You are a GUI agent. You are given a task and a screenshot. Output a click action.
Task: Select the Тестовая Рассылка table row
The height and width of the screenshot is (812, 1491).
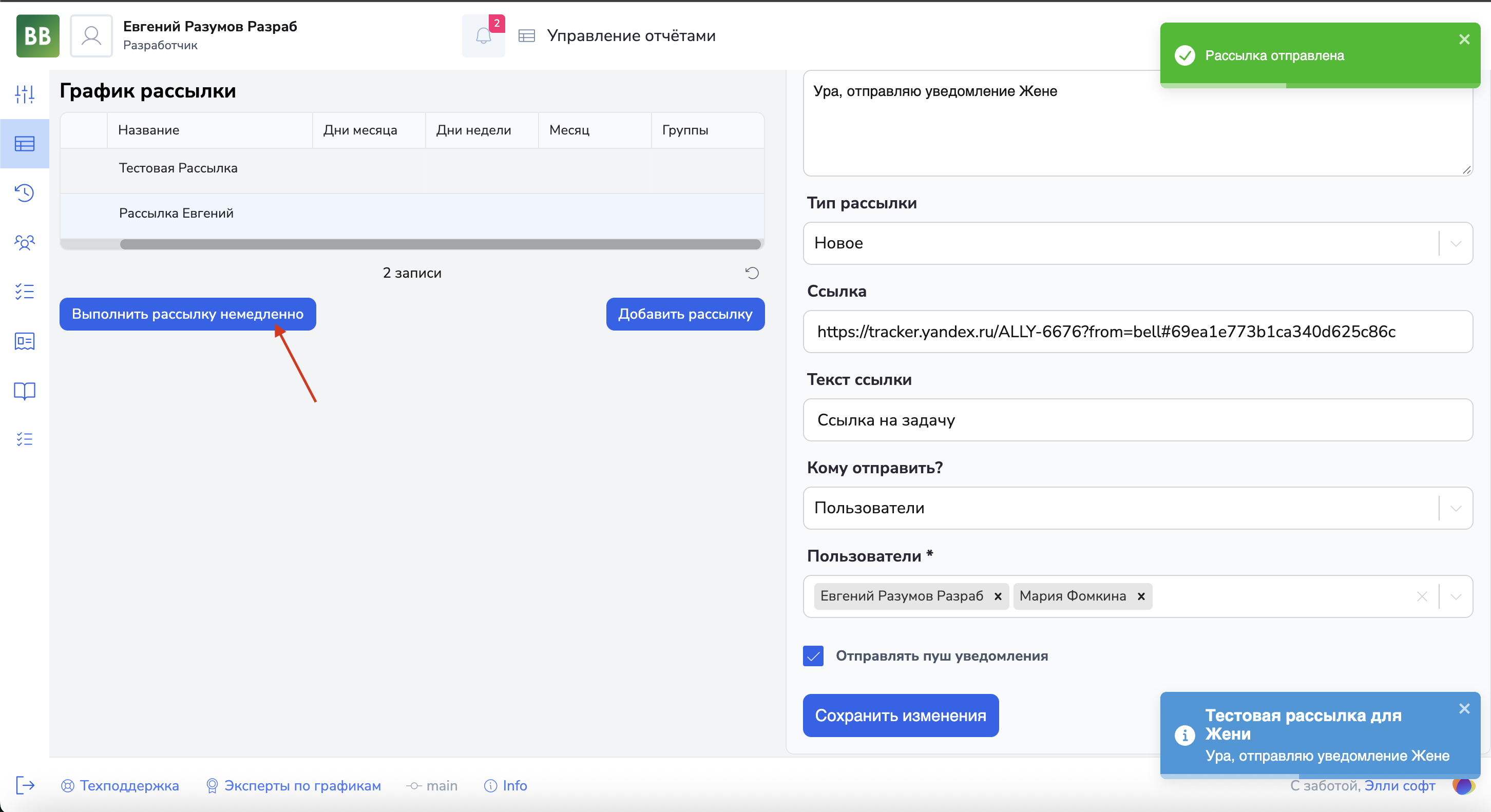pos(178,168)
